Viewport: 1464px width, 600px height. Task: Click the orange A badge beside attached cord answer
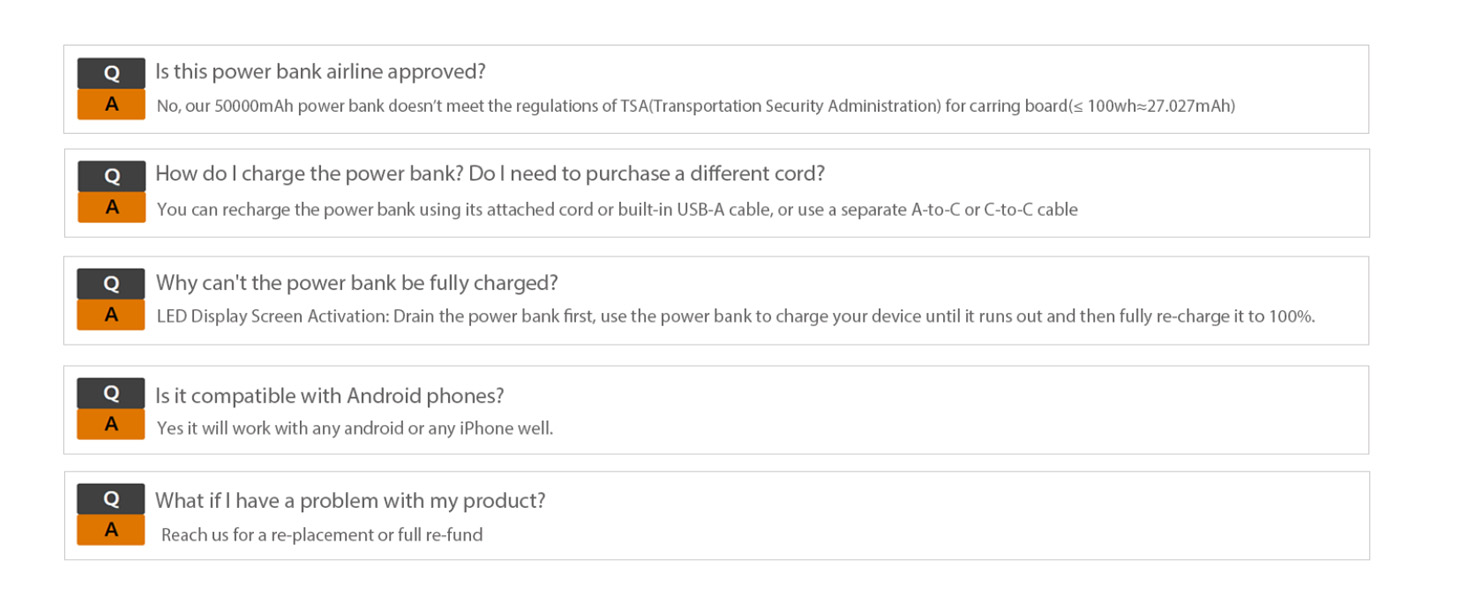[x=111, y=207]
